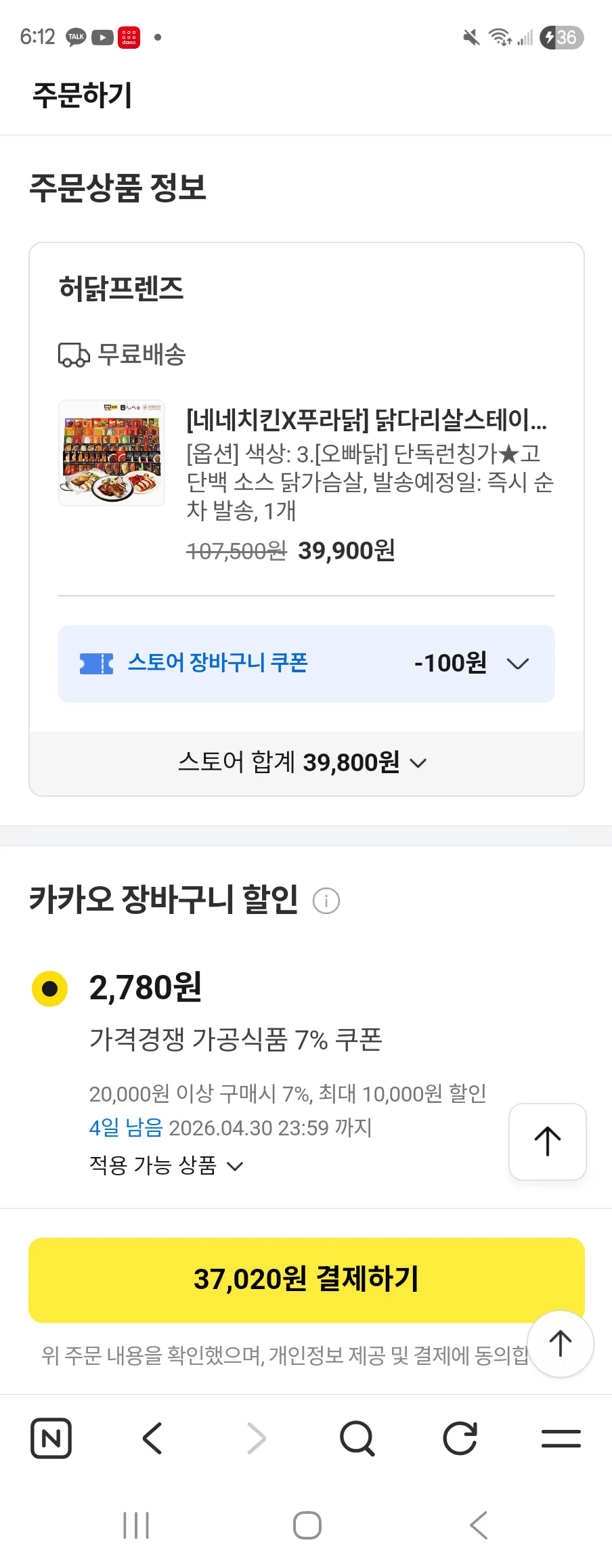Tap the Naver home N icon
This screenshot has height=1568, width=612.
[51, 1438]
